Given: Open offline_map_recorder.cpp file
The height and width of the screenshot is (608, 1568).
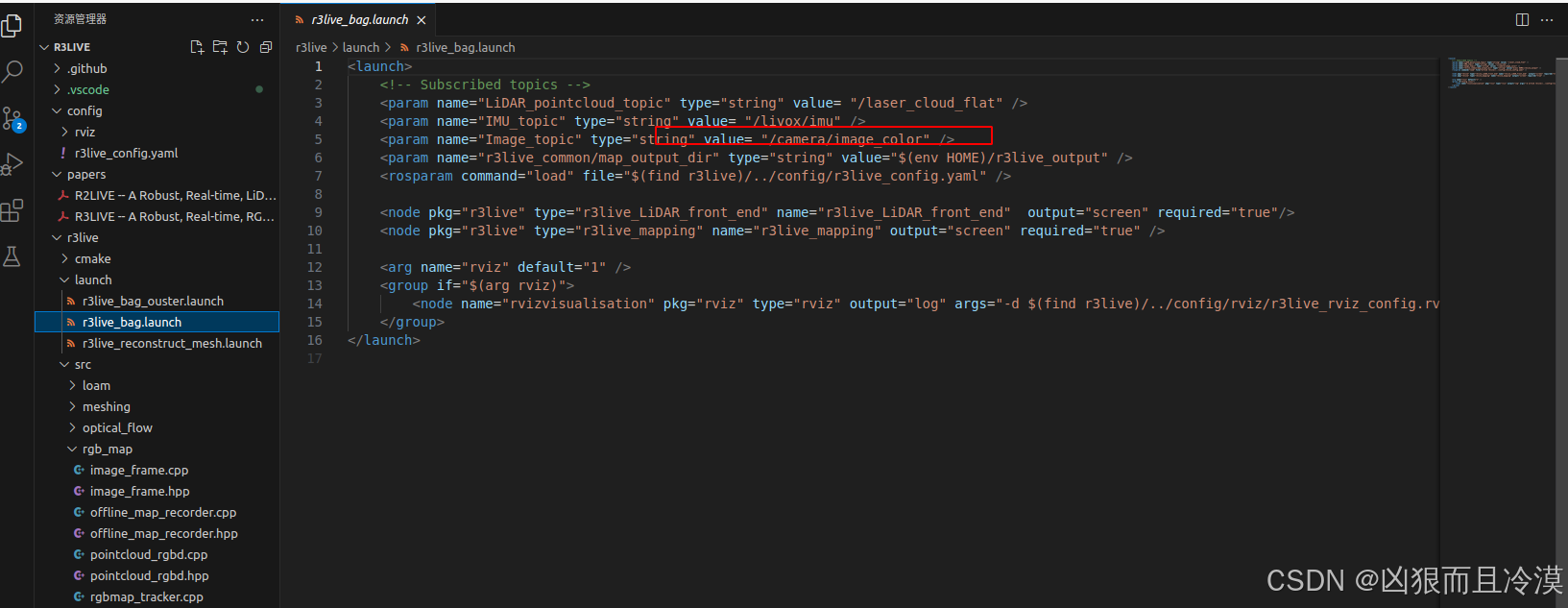Looking at the screenshot, I should [157, 512].
